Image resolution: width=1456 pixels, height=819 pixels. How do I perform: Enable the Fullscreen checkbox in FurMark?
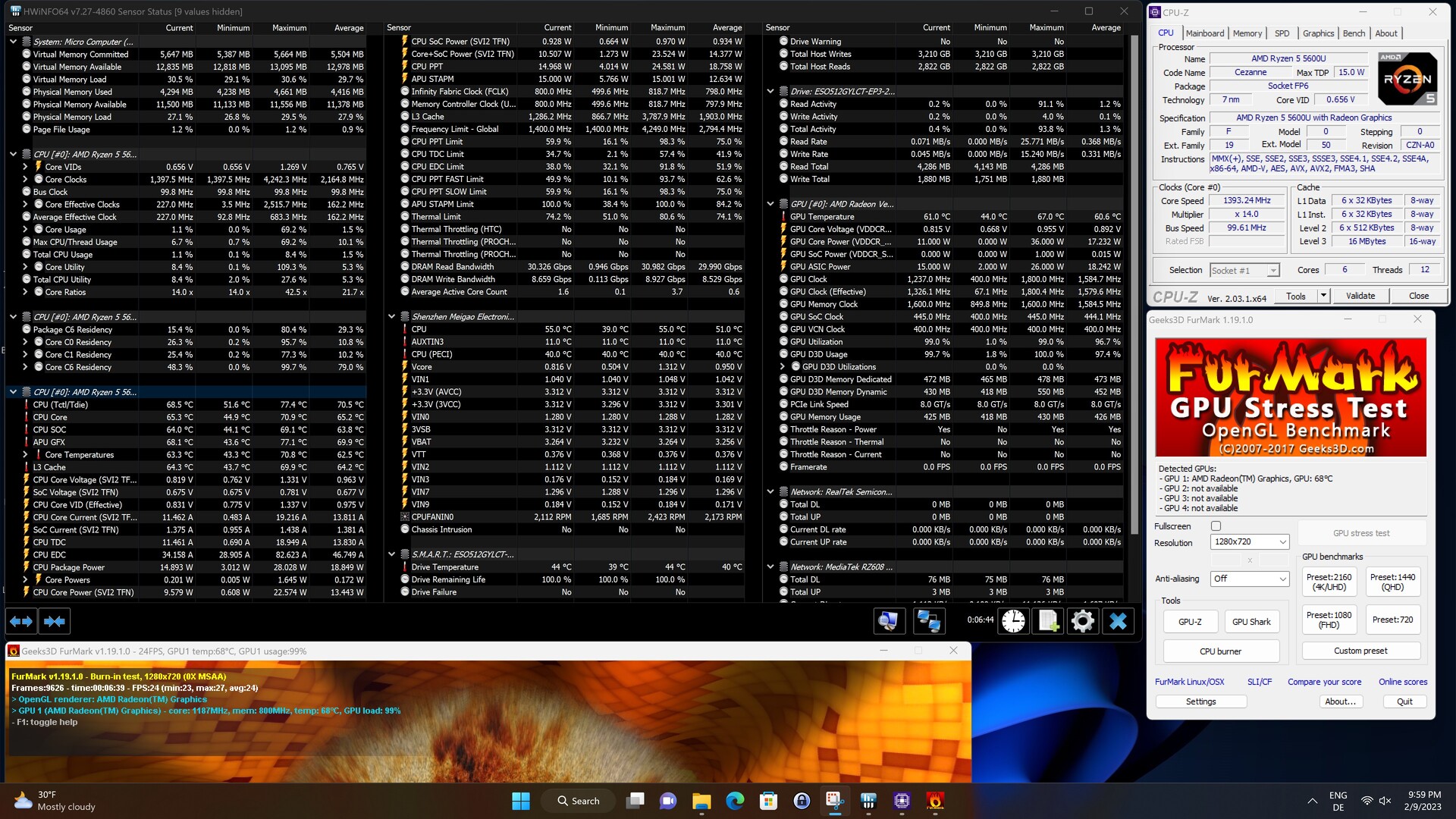click(x=1216, y=526)
